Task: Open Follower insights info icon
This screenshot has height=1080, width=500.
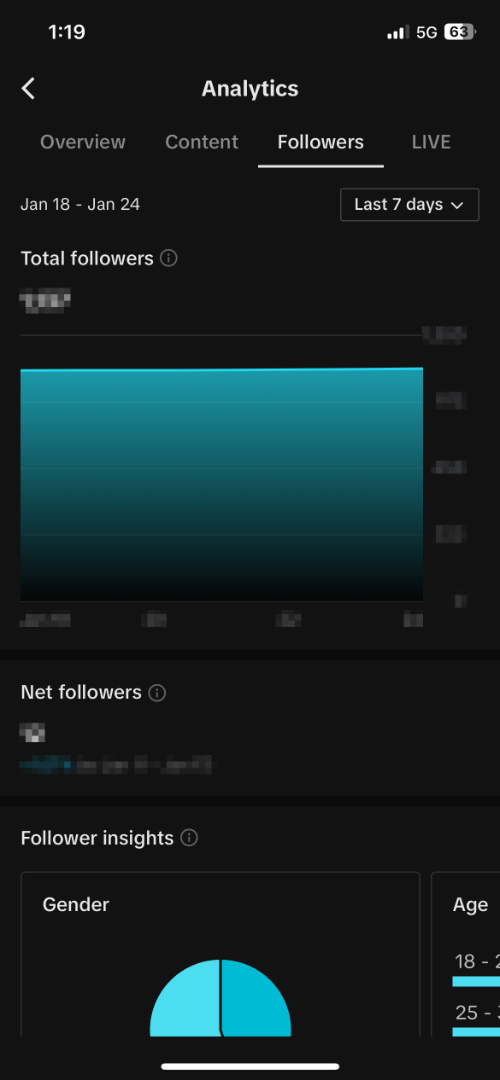Action: coord(189,838)
